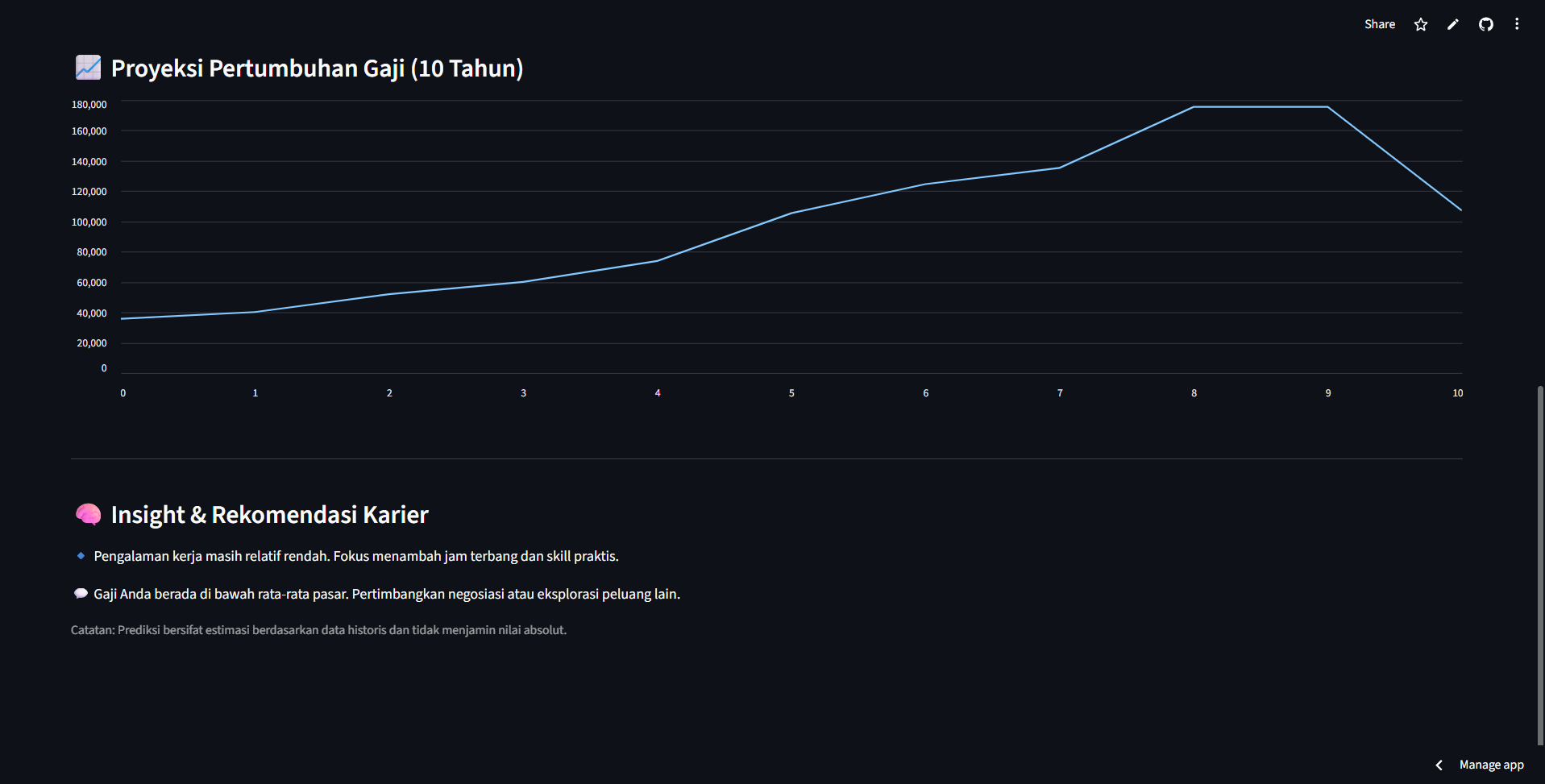1545x784 pixels.
Task: Click the chart emoji beside Proyeksi heading
Action: pyautogui.click(x=88, y=68)
